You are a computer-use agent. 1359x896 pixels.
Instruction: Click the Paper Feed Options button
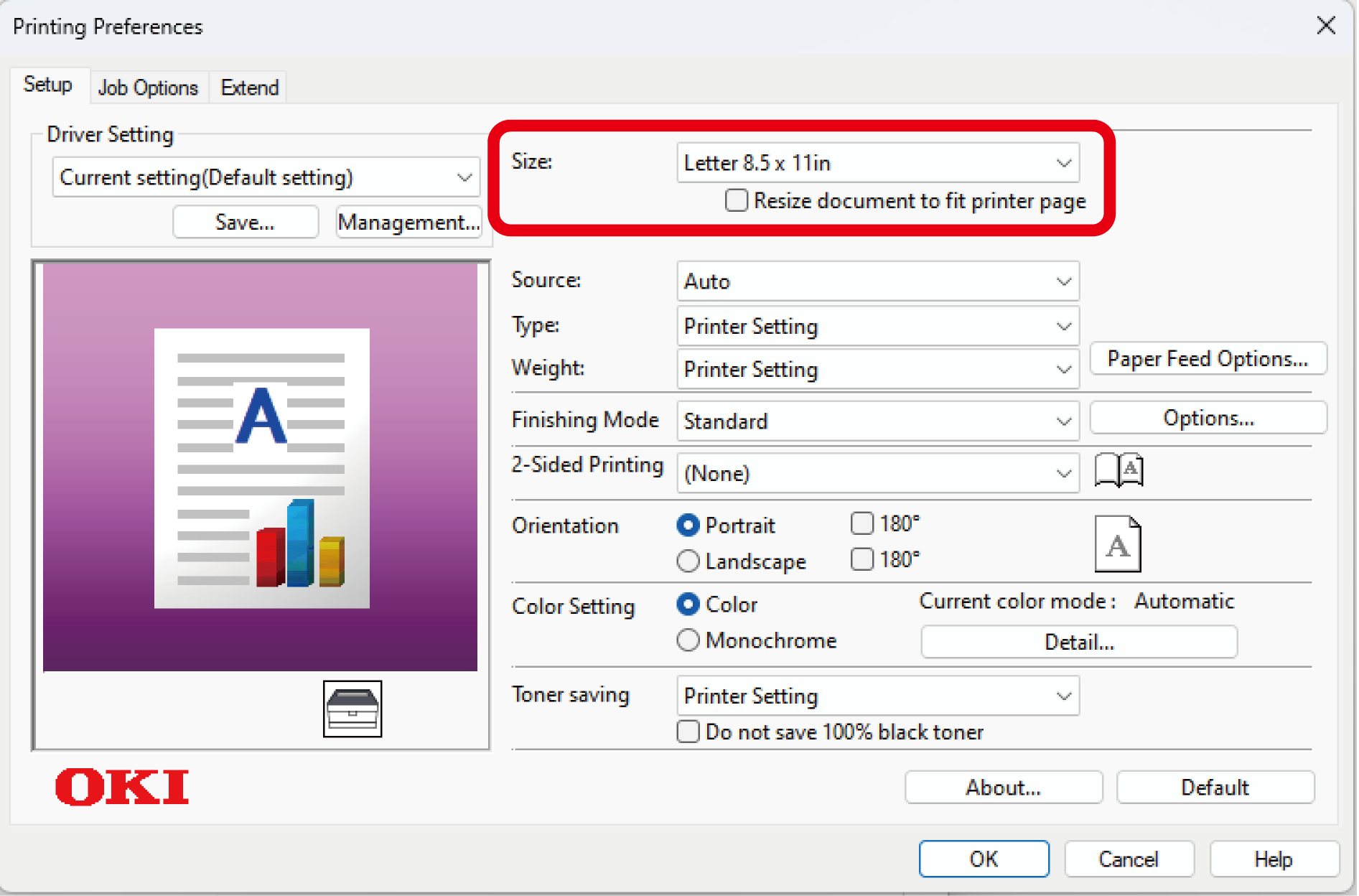[x=1208, y=358]
